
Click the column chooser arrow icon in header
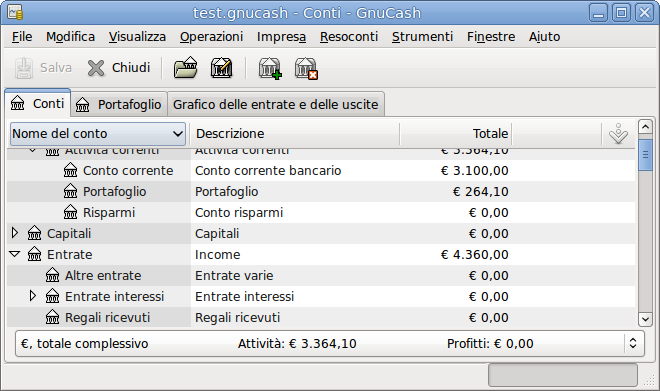click(618, 134)
